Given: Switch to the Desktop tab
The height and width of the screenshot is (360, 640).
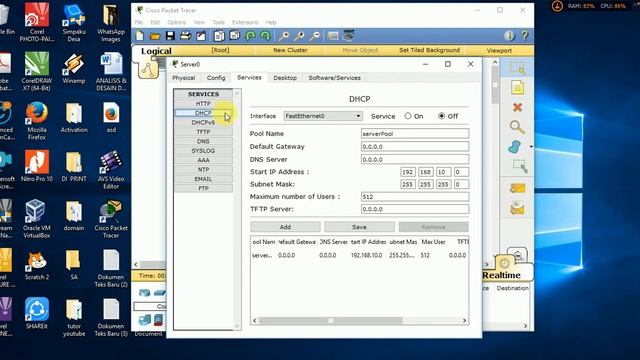Looking at the screenshot, I should [x=285, y=78].
